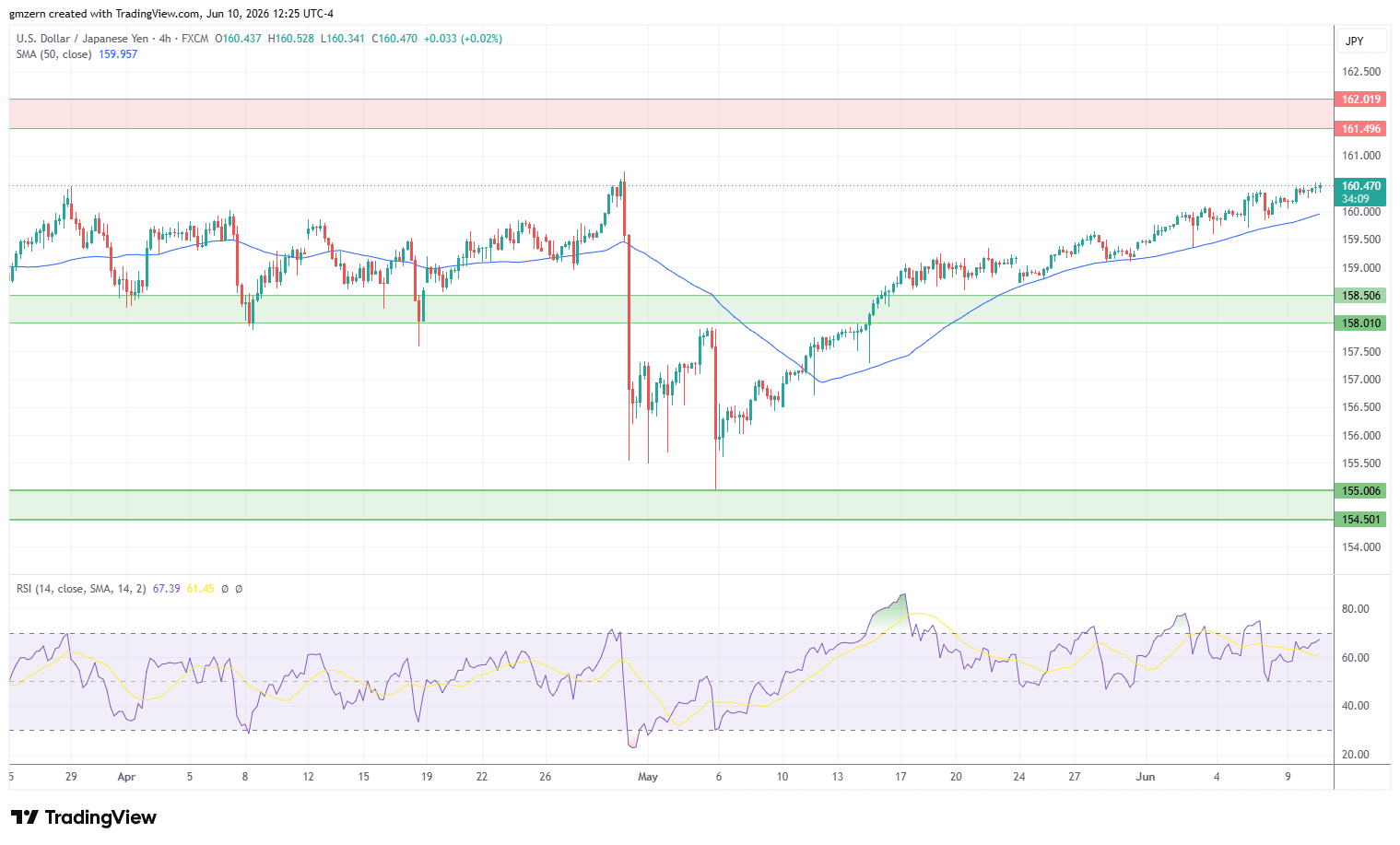Click the high price H160.528
Screen dimensions: 1400x845
(290, 39)
